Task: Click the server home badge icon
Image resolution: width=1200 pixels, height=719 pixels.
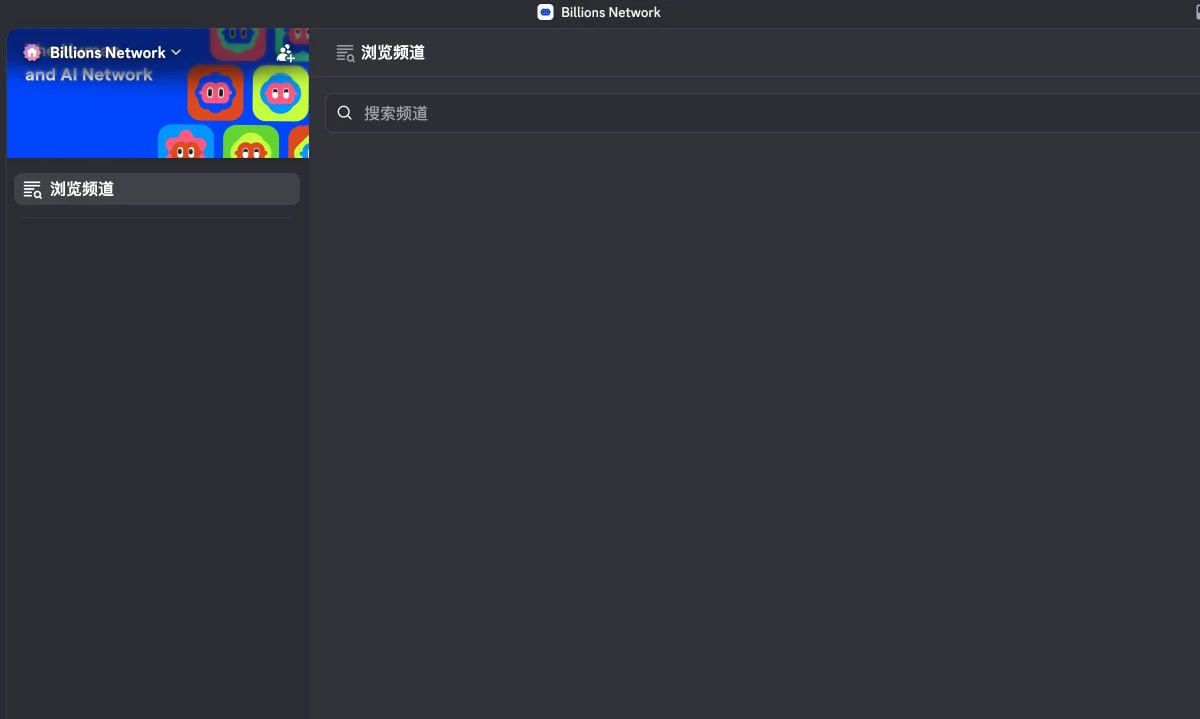Action: (32, 52)
